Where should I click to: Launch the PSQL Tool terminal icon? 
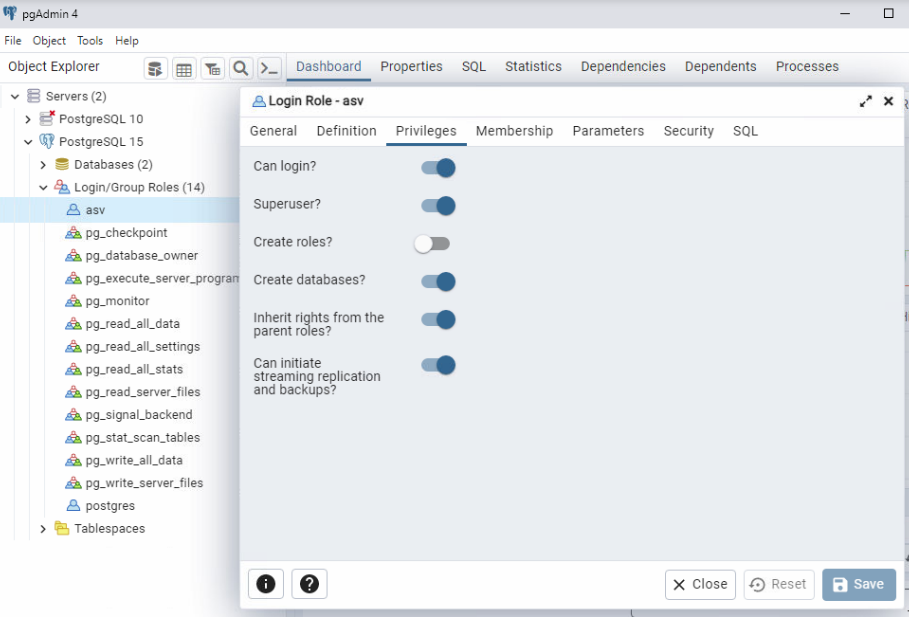tap(269, 68)
